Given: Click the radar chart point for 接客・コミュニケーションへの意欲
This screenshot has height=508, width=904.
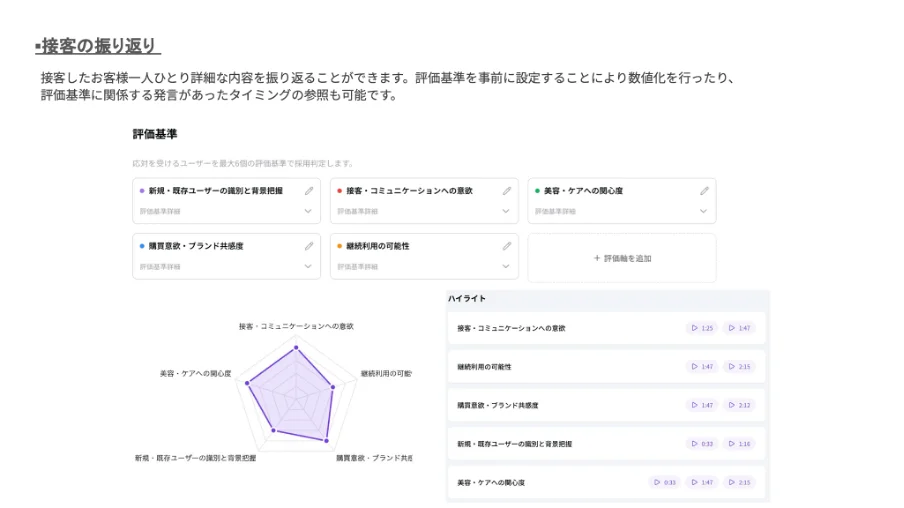Looking at the screenshot, I should pyautogui.click(x=296, y=348).
